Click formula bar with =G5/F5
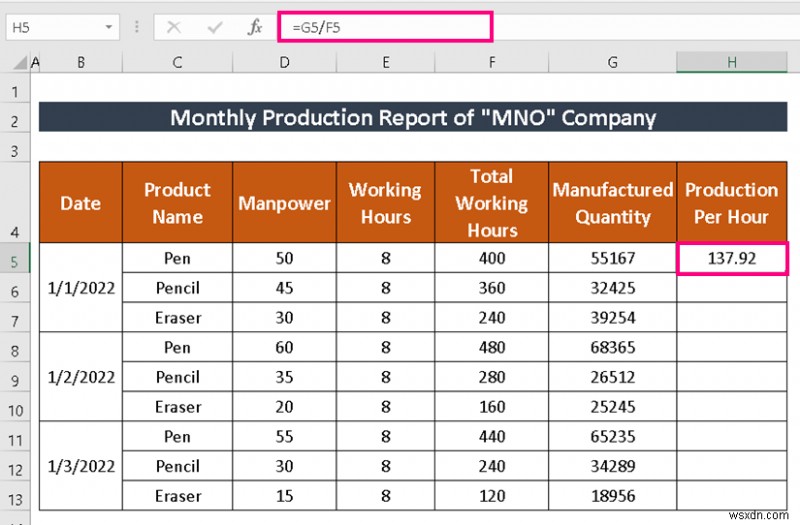This screenshot has width=800, height=525. [x=385, y=27]
